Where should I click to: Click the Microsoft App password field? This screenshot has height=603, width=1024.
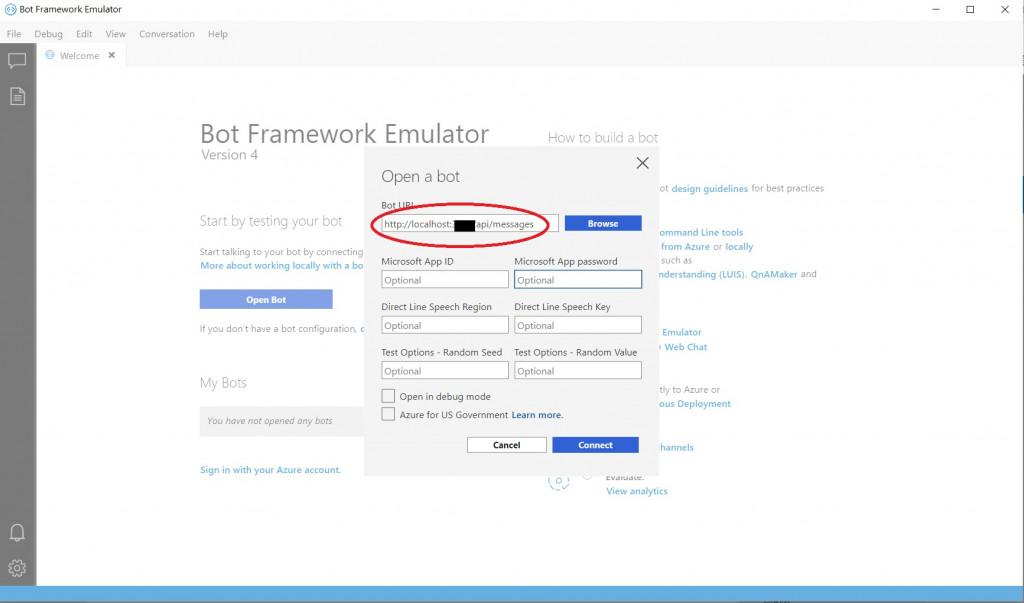pyautogui.click(x=577, y=280)
